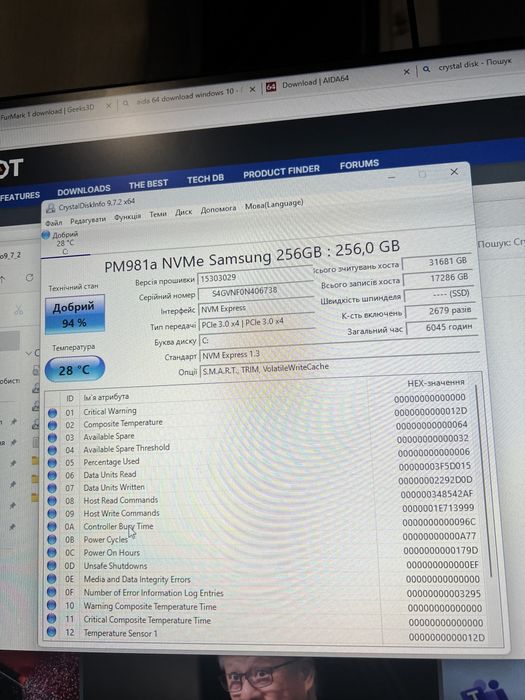Click the status icon for Number of Error Information Log Entries
The width and height of the screenshot is (525, 700).
52,592
